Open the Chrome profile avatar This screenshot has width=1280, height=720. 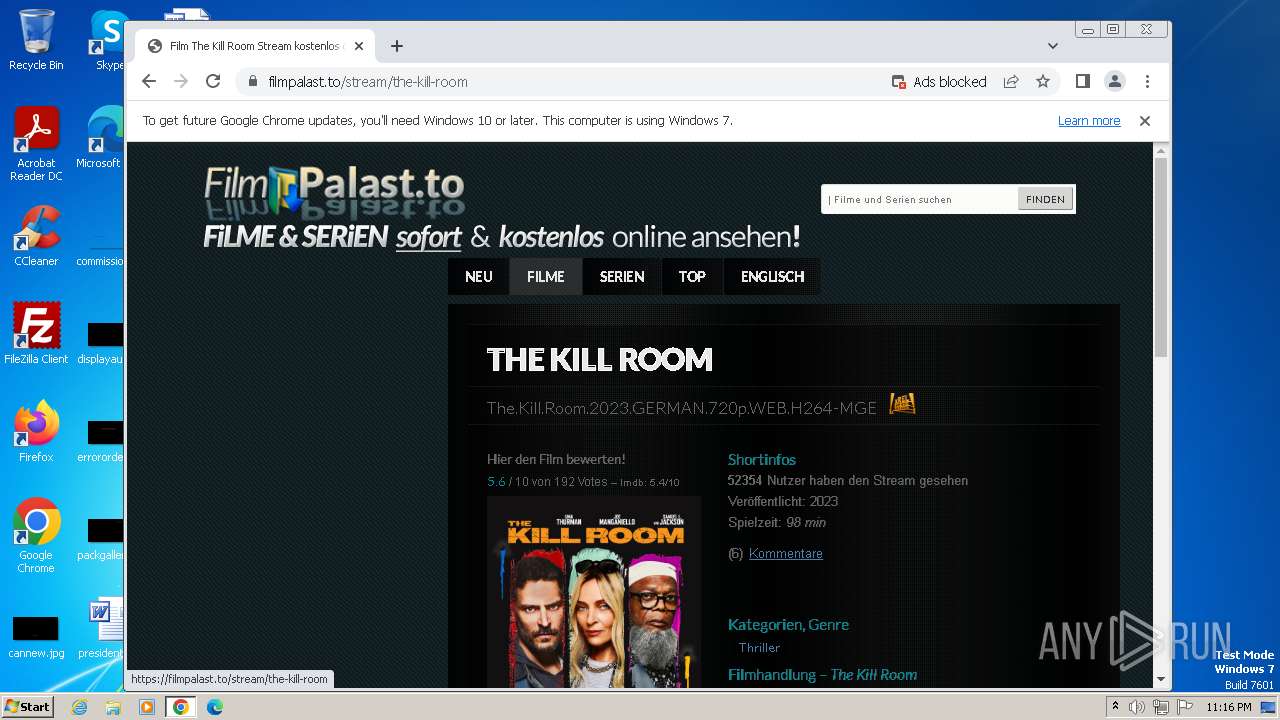pyautogui.click(x=1115, y=82)
